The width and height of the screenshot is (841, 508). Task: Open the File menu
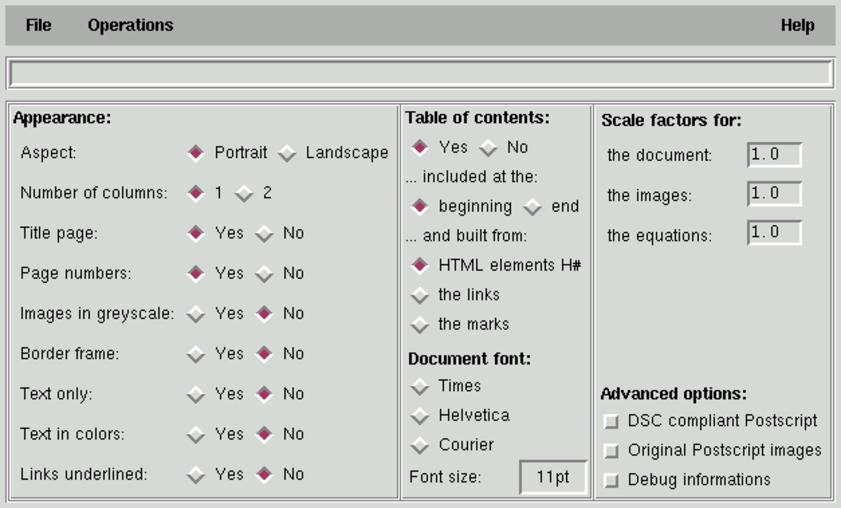38,26
